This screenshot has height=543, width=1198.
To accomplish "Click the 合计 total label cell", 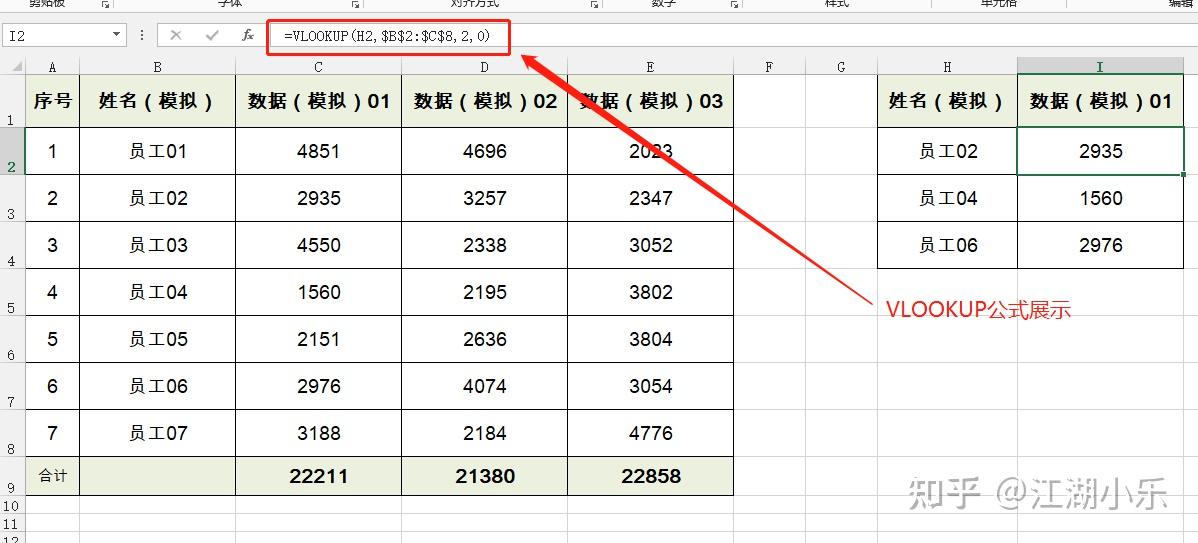I will point(52,477).
